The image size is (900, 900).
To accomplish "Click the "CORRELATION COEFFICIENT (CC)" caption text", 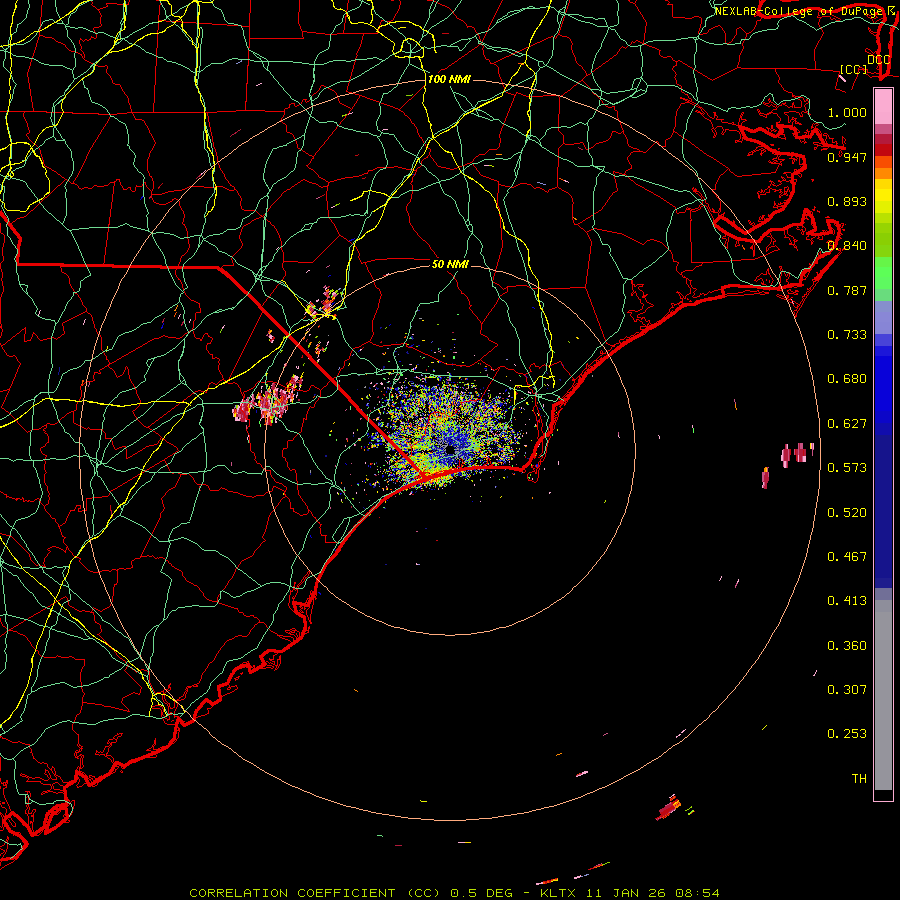I will coord(314,893).
